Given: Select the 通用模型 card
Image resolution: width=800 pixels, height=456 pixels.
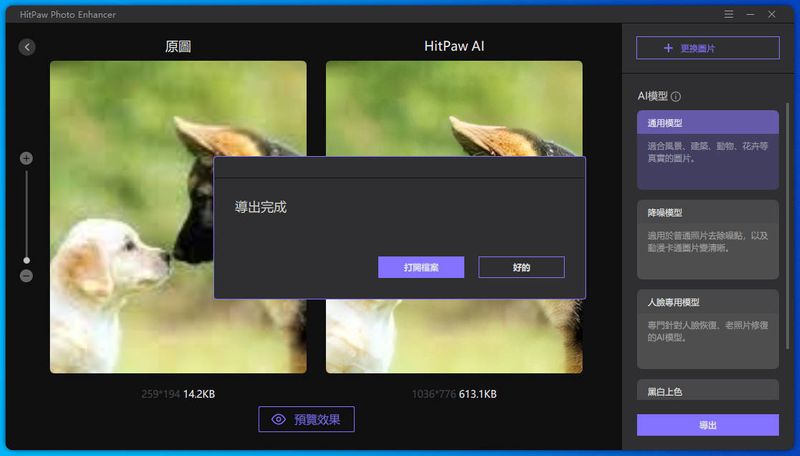Looking at the screenshot, I should tap(708, 150).
